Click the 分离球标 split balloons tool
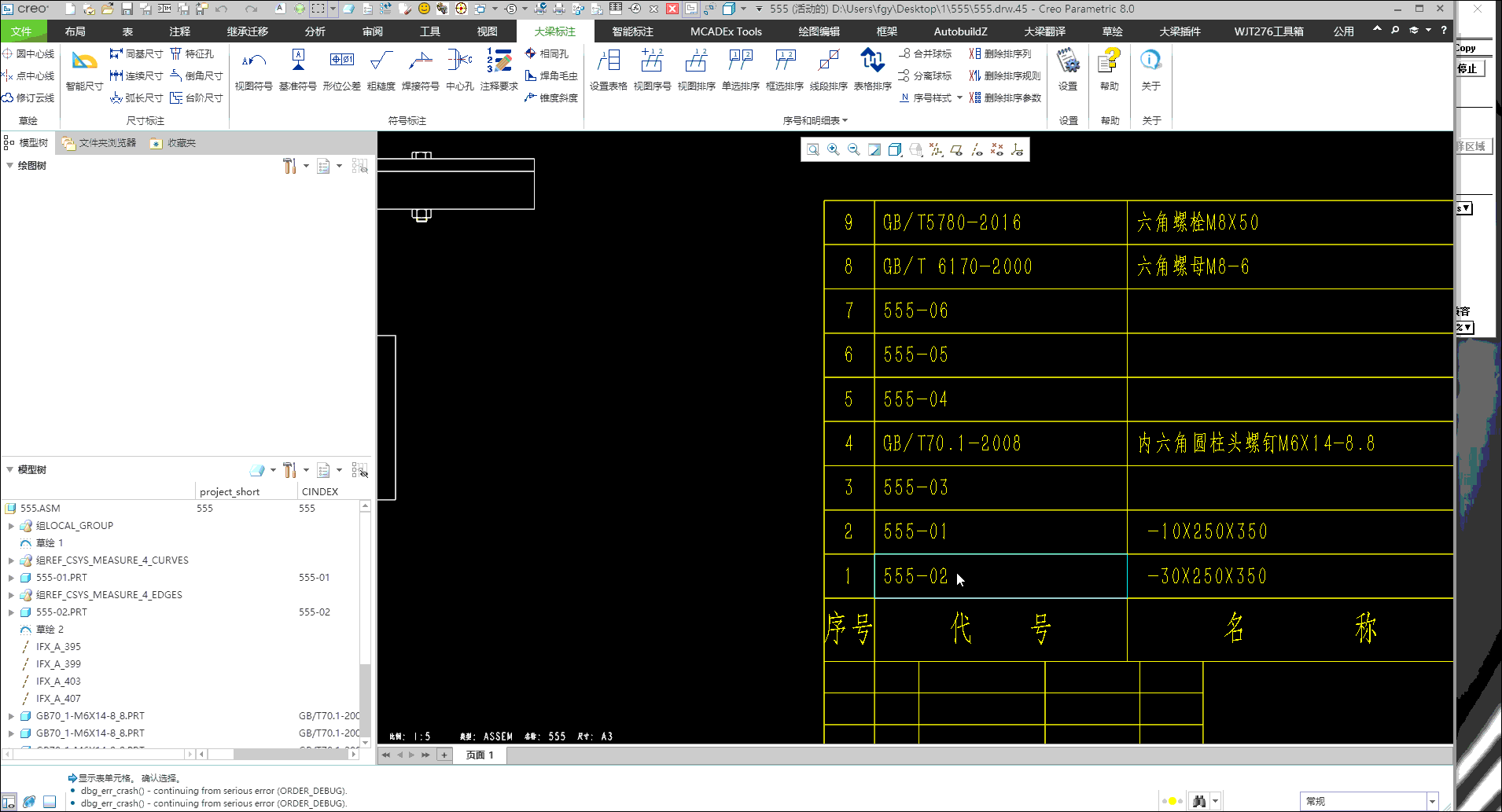This screenshot has width=1502, height=812. 926,75
